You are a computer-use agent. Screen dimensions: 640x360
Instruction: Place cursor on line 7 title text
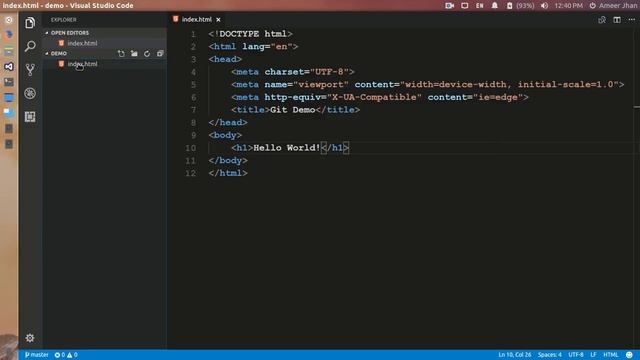pos(292,110)
